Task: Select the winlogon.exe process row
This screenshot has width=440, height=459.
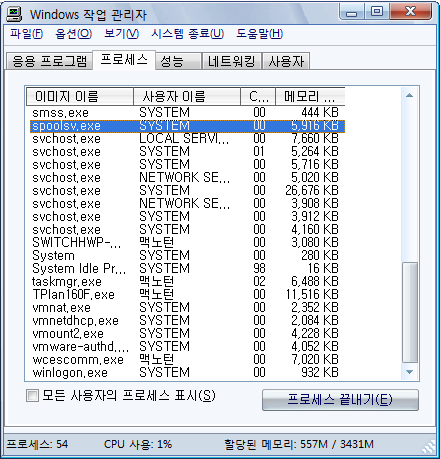Action: pyautogui.click(x=186, y=373)
